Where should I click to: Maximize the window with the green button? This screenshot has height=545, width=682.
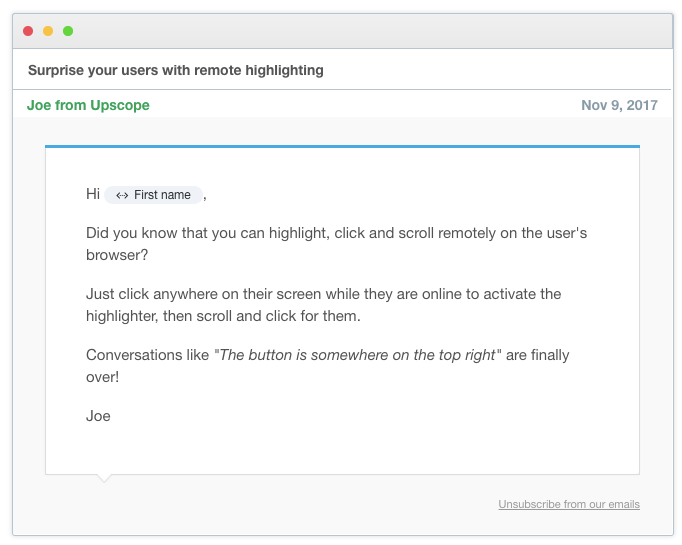68,31
